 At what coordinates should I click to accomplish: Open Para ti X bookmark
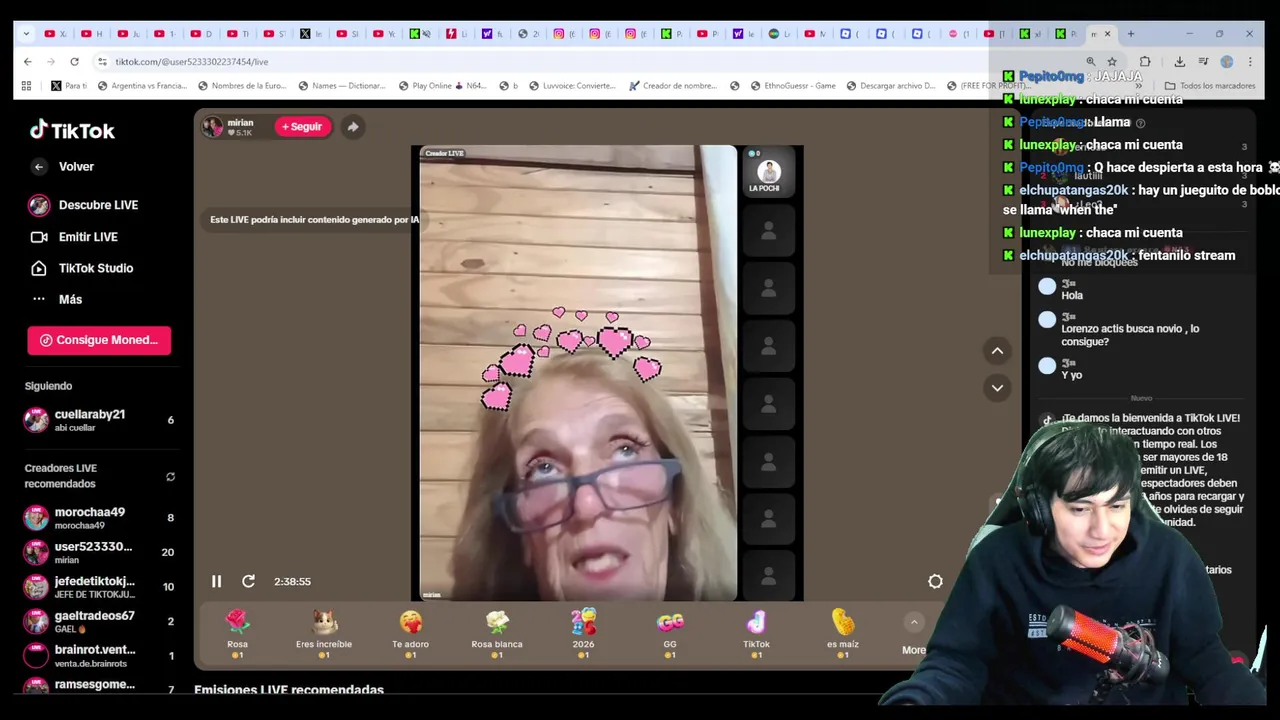pos(69,86)
